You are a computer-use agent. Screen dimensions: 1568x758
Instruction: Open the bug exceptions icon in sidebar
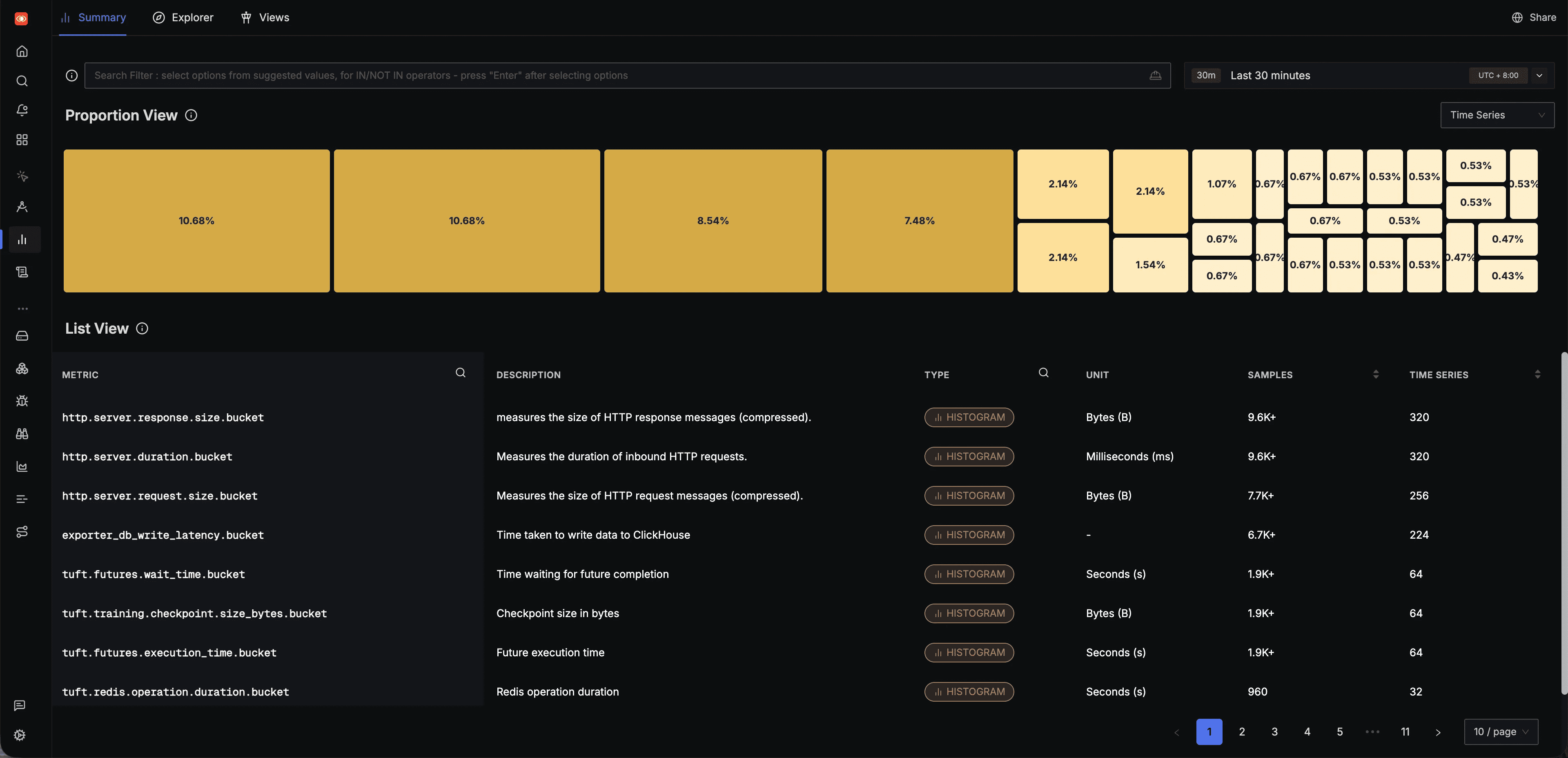point(22,401)
